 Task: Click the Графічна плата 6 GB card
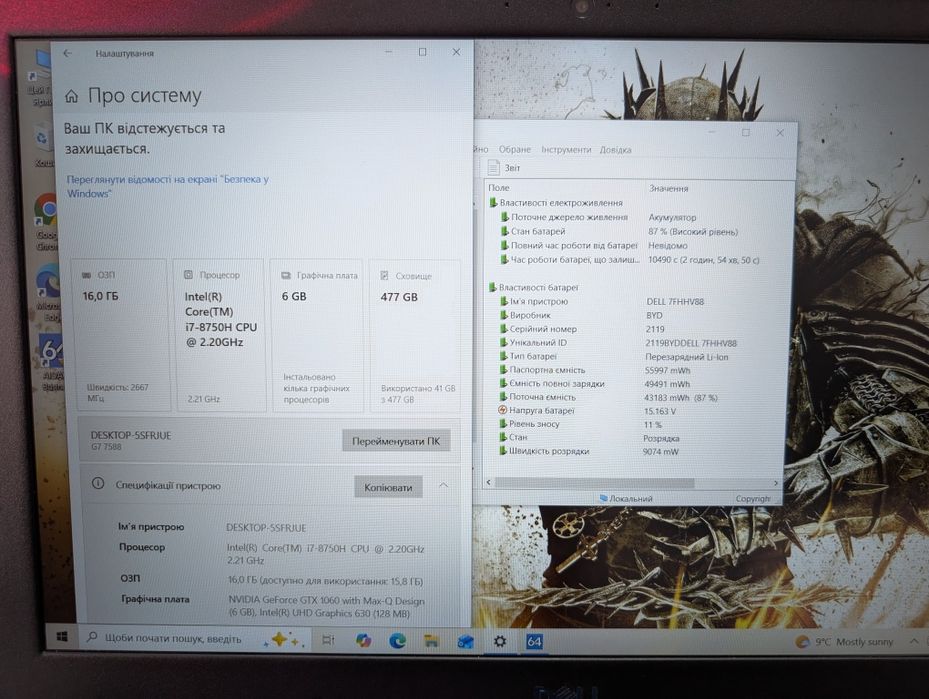coord(318,335)
